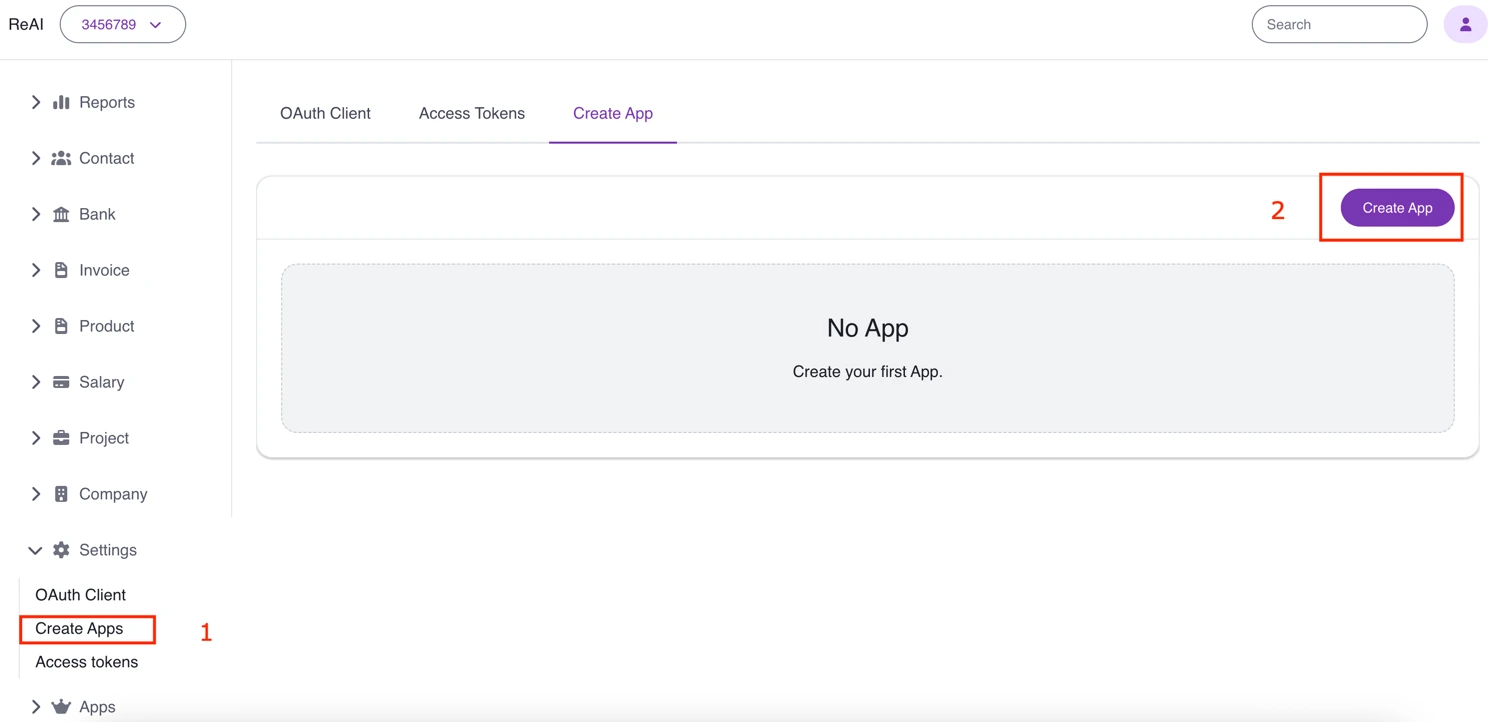Screen dimensions: 1488x722
Task: Expand the Reports section chevron
Action: [36, 102]
